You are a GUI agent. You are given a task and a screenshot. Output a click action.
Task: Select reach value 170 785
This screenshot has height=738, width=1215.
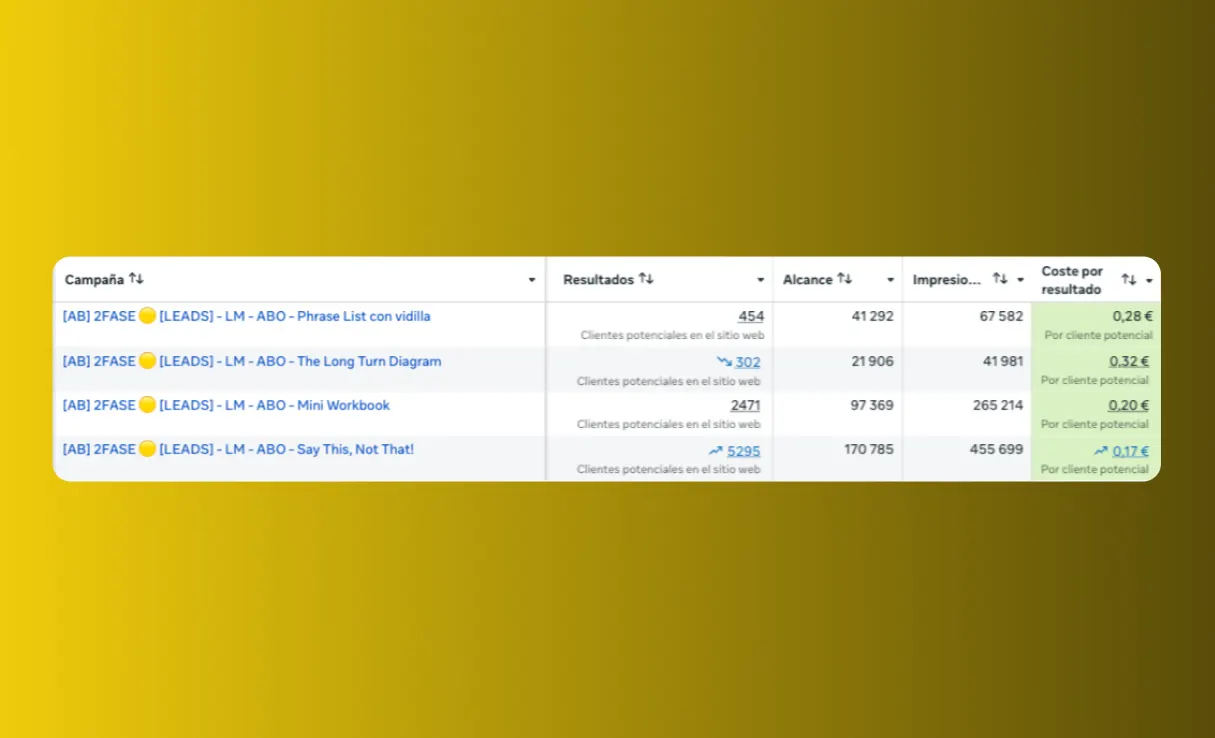869,449
